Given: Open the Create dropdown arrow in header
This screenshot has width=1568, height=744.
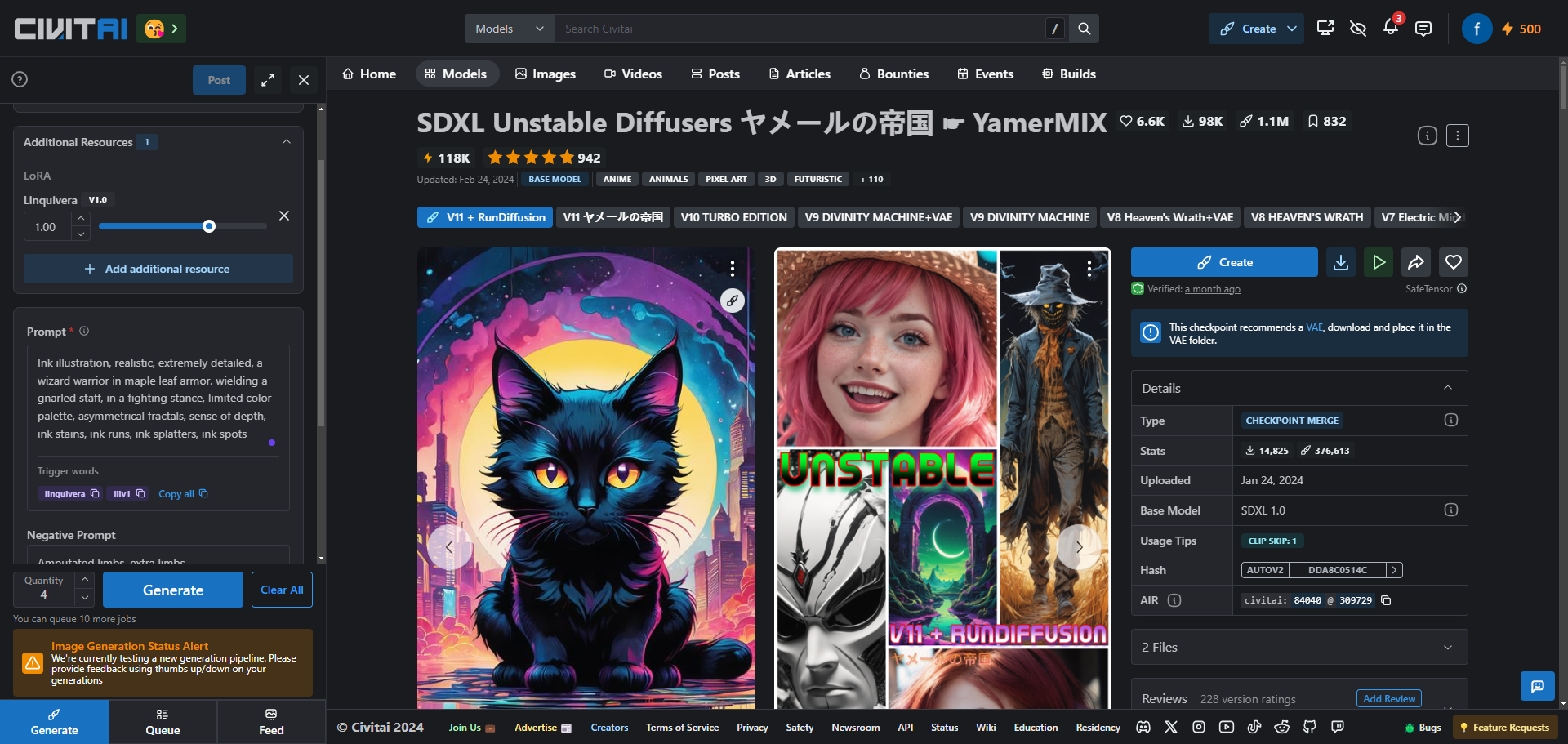Looking at the screenshot, I should 1292,29.
